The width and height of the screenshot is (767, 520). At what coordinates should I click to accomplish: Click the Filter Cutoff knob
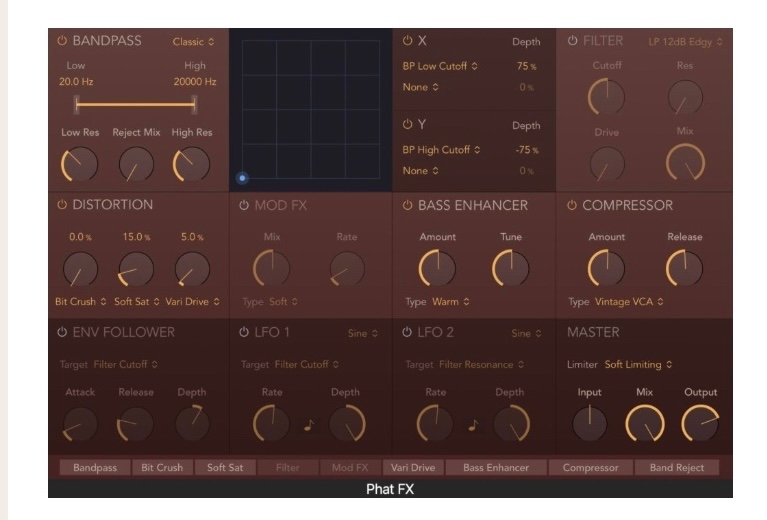coord(607,97)
